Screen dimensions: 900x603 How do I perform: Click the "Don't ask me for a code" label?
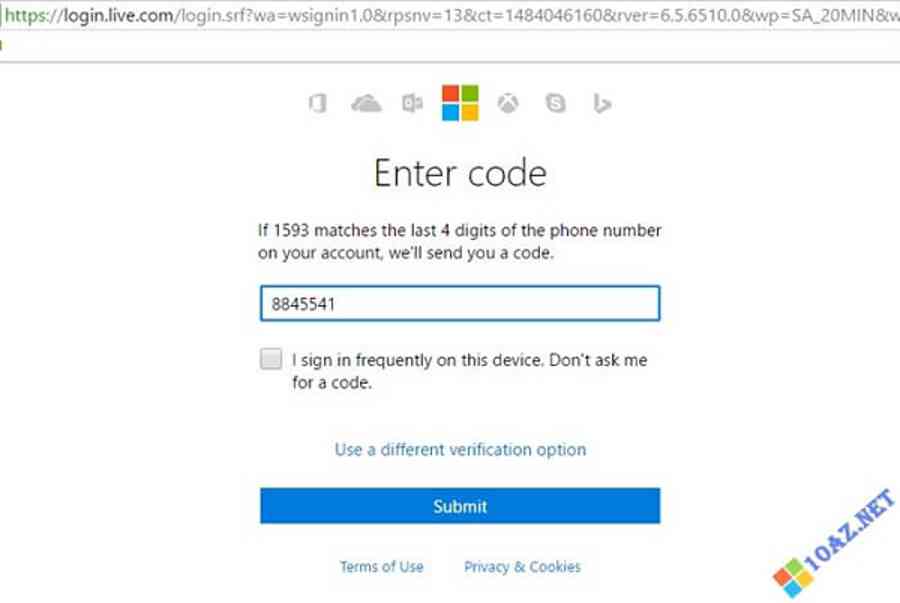470,370
